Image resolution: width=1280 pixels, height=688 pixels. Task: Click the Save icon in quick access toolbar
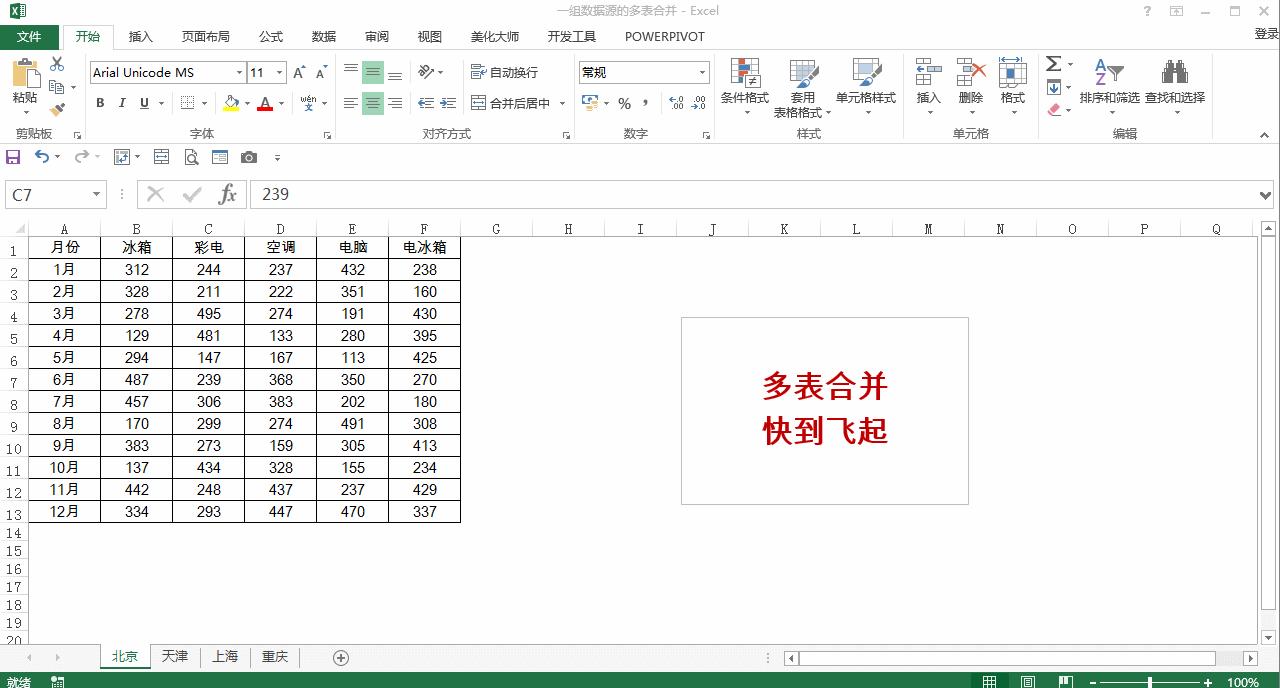point(13,157)
